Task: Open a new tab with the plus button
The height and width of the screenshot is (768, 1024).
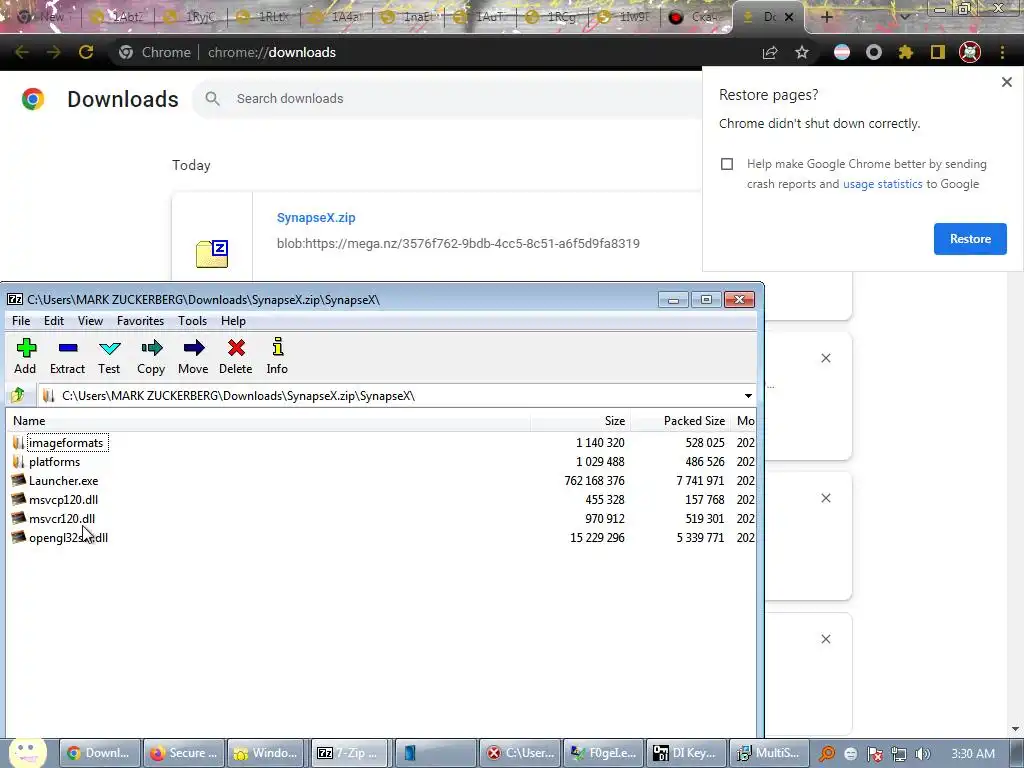Action: [x=826, y=17]
